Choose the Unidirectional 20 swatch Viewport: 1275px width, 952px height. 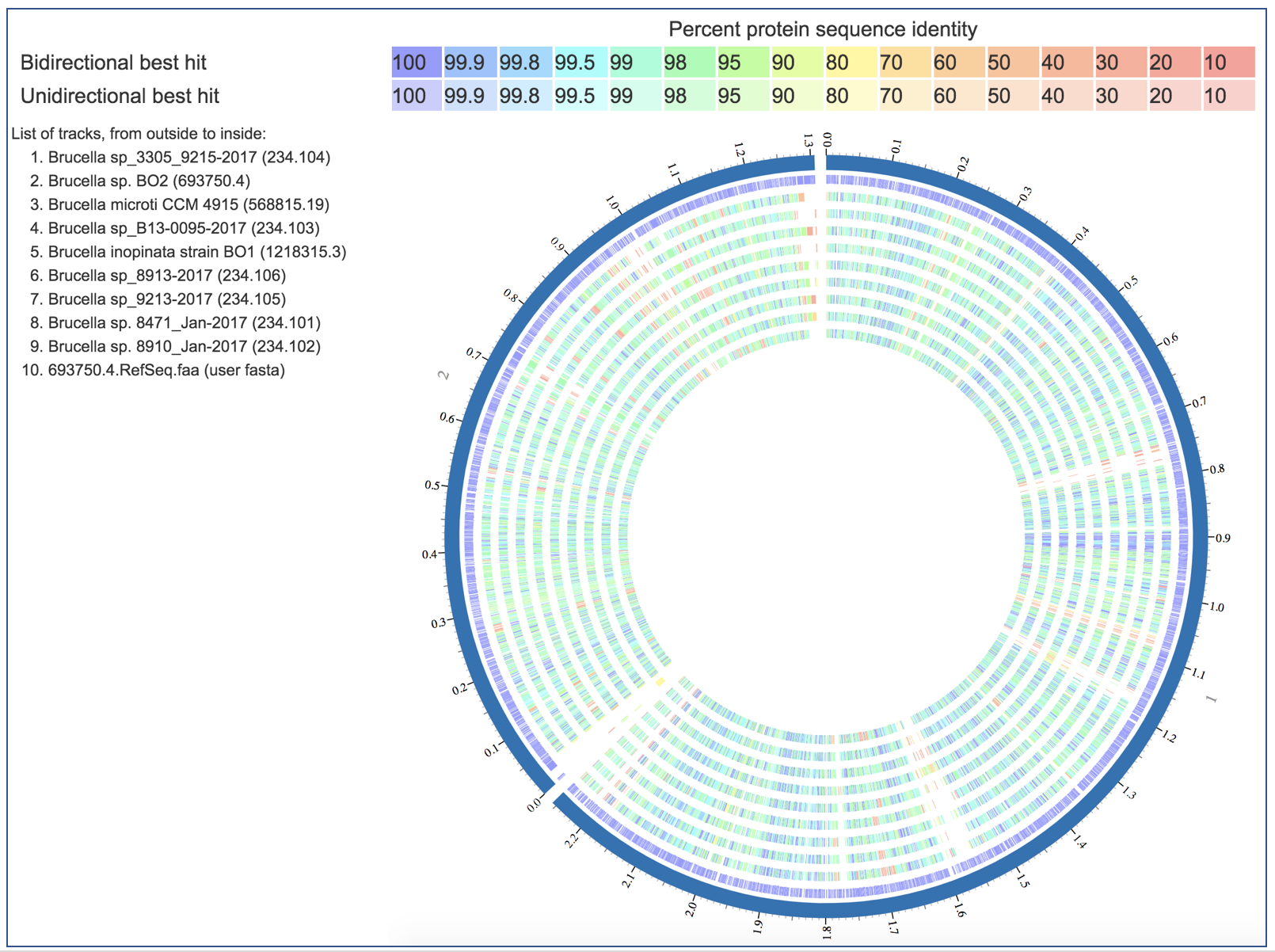point(1174,96)
